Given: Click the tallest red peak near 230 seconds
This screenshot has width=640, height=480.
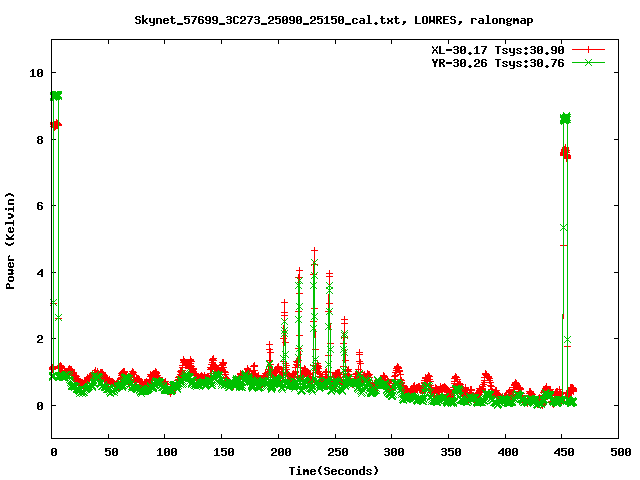Looking at the screenshot, I should [x=314, y=251].
